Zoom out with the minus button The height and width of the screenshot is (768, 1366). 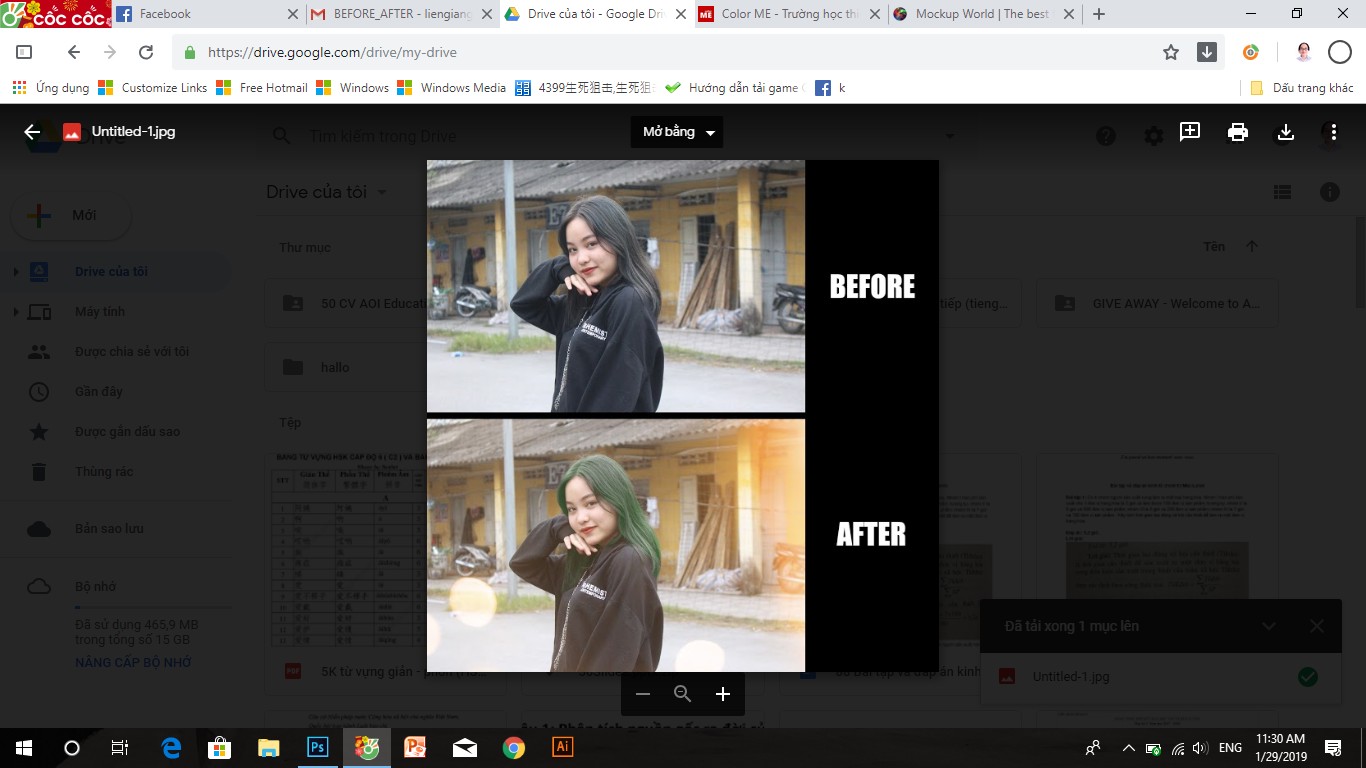tap(643, 694)
